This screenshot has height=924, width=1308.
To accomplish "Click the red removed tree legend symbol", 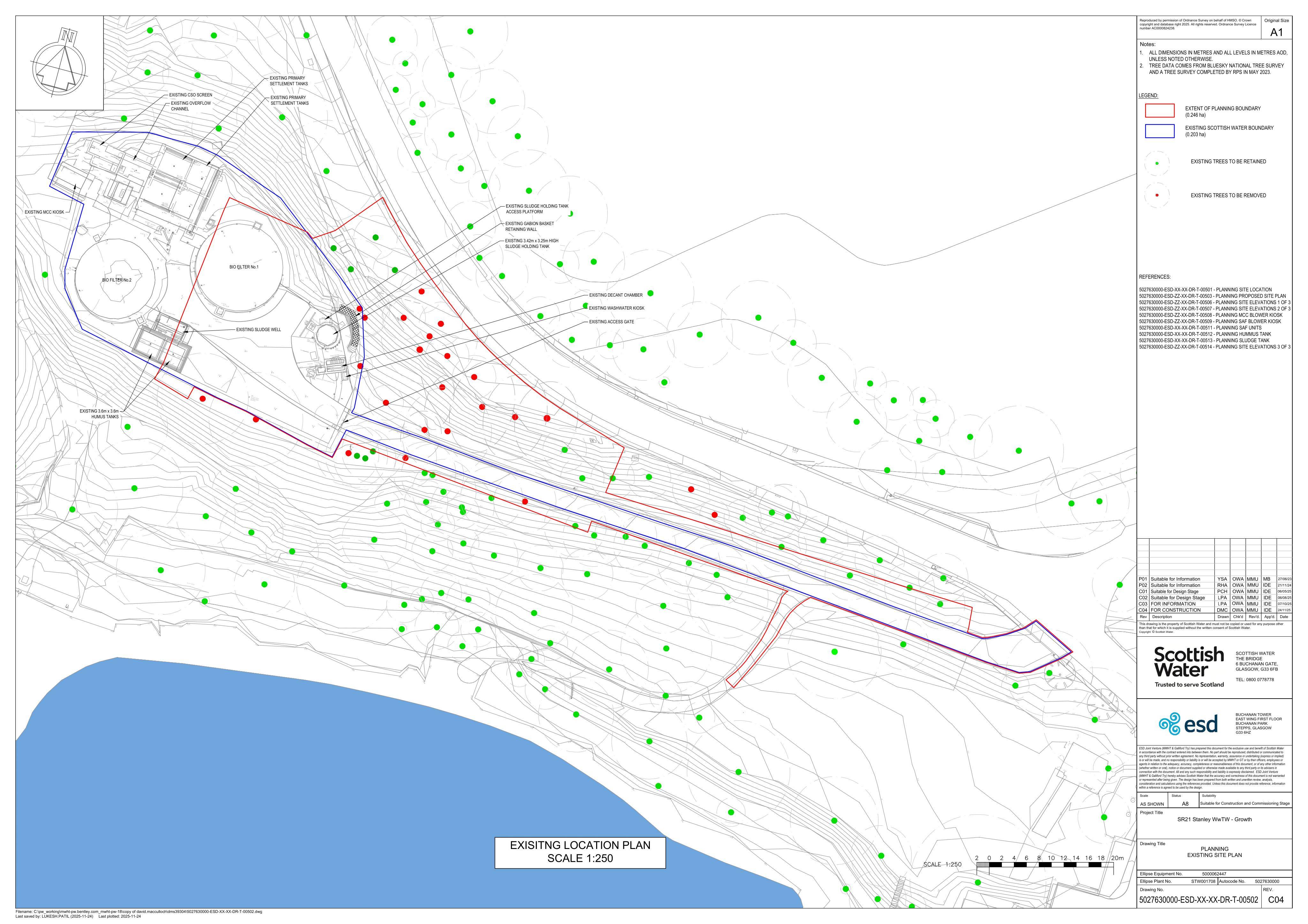I will tap(1156, 195).
